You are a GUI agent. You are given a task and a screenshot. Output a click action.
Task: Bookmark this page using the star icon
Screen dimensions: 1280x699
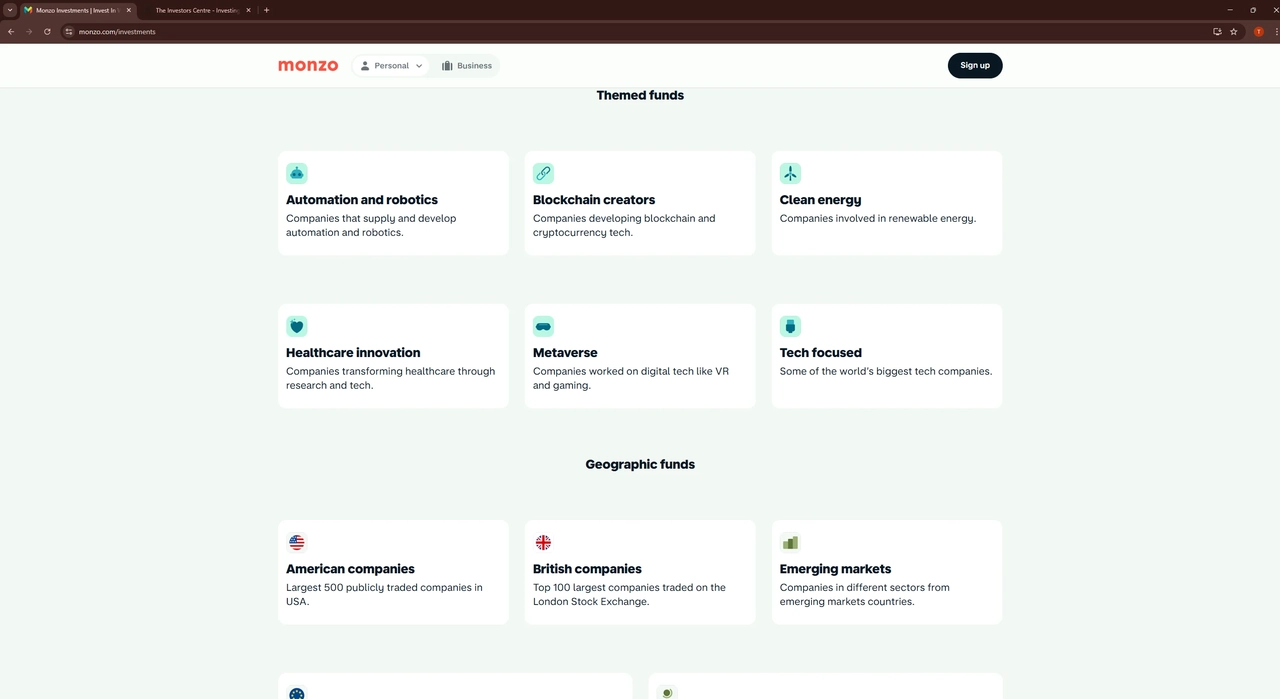(1233, 31)
